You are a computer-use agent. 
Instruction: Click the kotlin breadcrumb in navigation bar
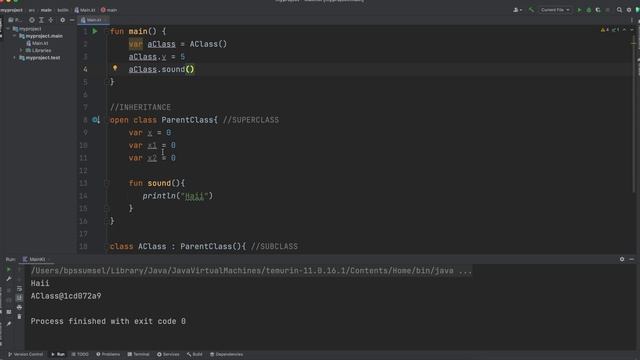(63, 10)
